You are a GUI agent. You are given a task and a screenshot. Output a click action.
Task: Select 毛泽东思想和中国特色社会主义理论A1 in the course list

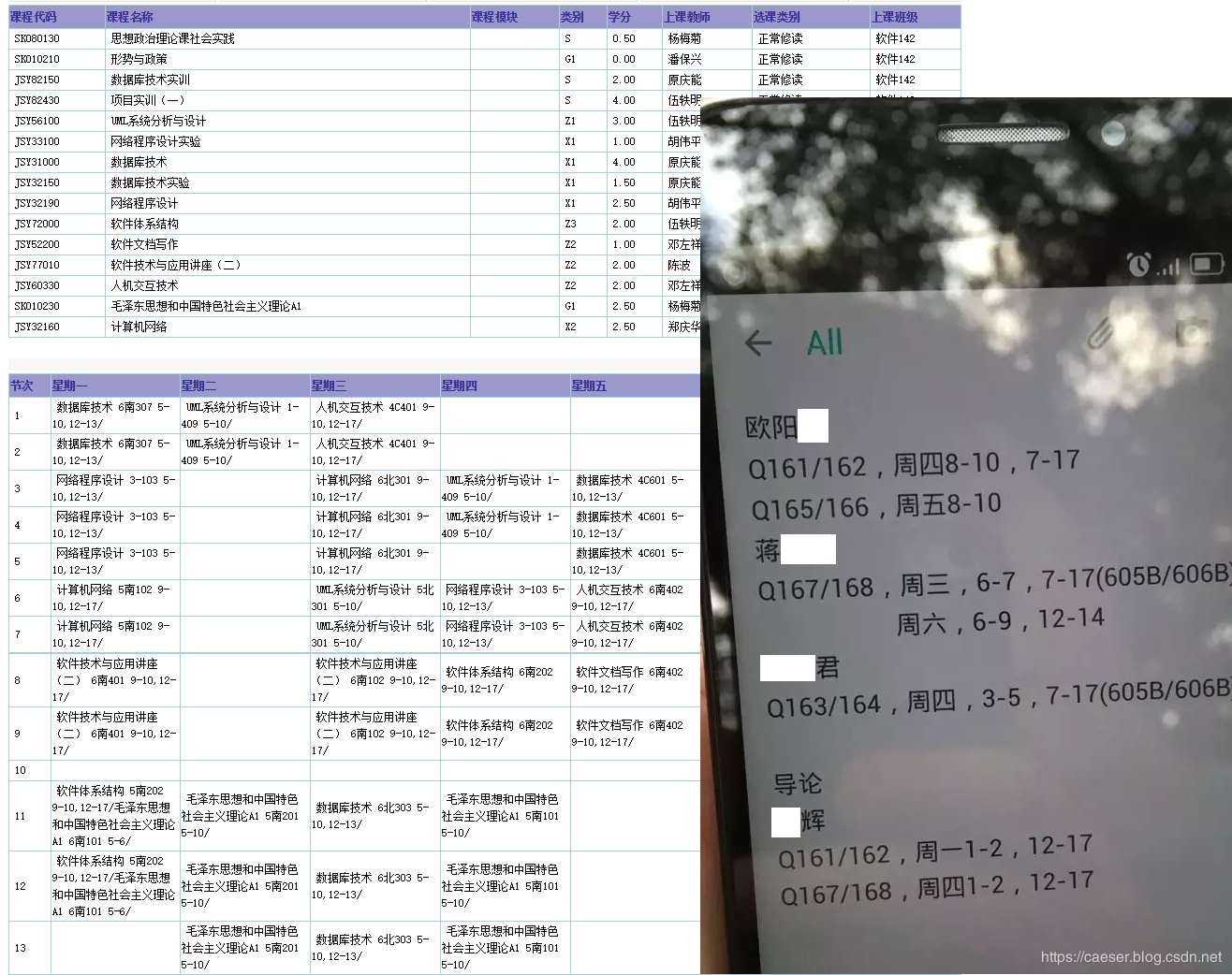tap(206, 306)
